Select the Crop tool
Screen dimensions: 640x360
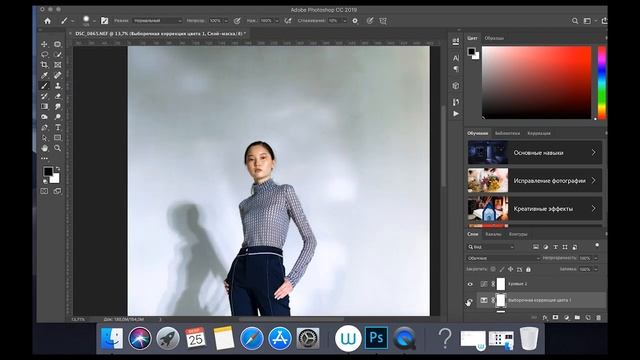[44, 65]
